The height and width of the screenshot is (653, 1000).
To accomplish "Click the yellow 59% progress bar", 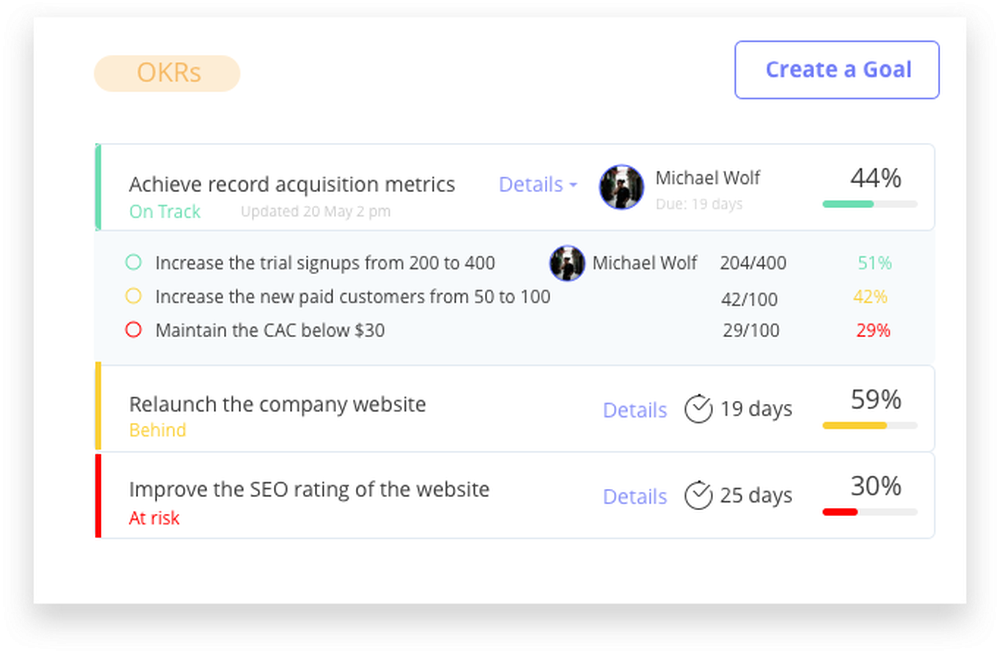I will (869, 425).
